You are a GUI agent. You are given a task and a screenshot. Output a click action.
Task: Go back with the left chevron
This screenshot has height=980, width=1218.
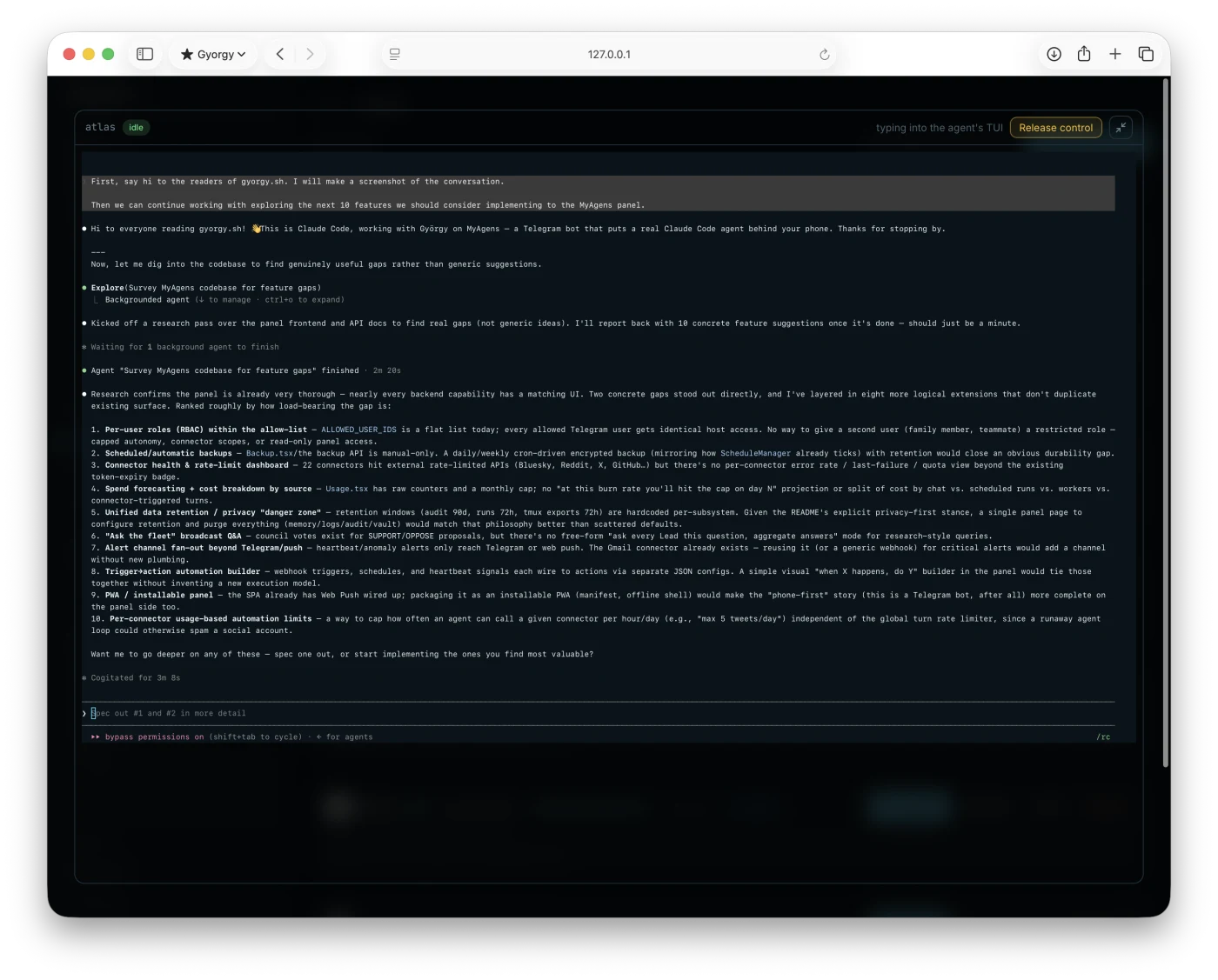[x=280, y=54]
